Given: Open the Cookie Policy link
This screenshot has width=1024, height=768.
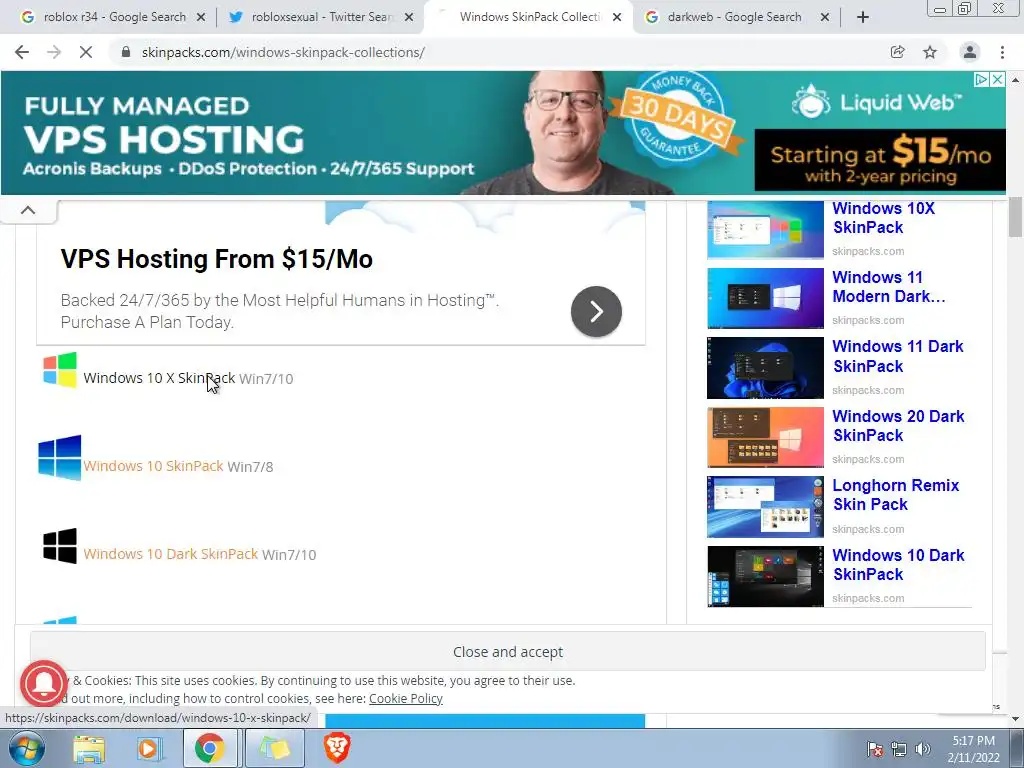Looking at the screenshot, I should [x=406, y=698].
